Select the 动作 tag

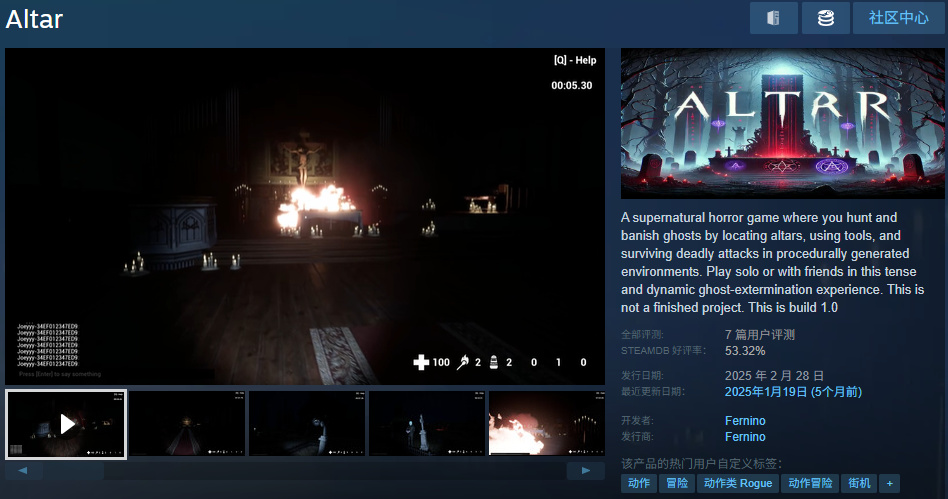[x=639, y=483]
